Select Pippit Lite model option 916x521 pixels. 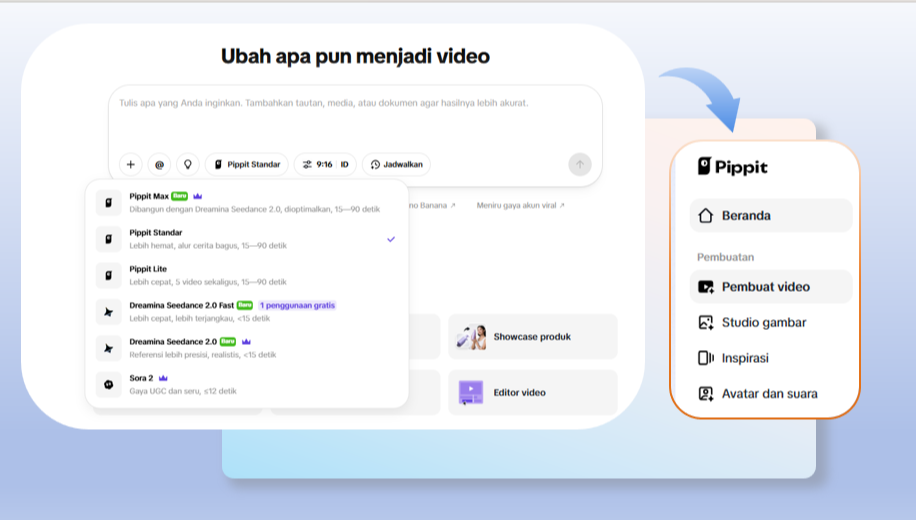coord(247,275)
